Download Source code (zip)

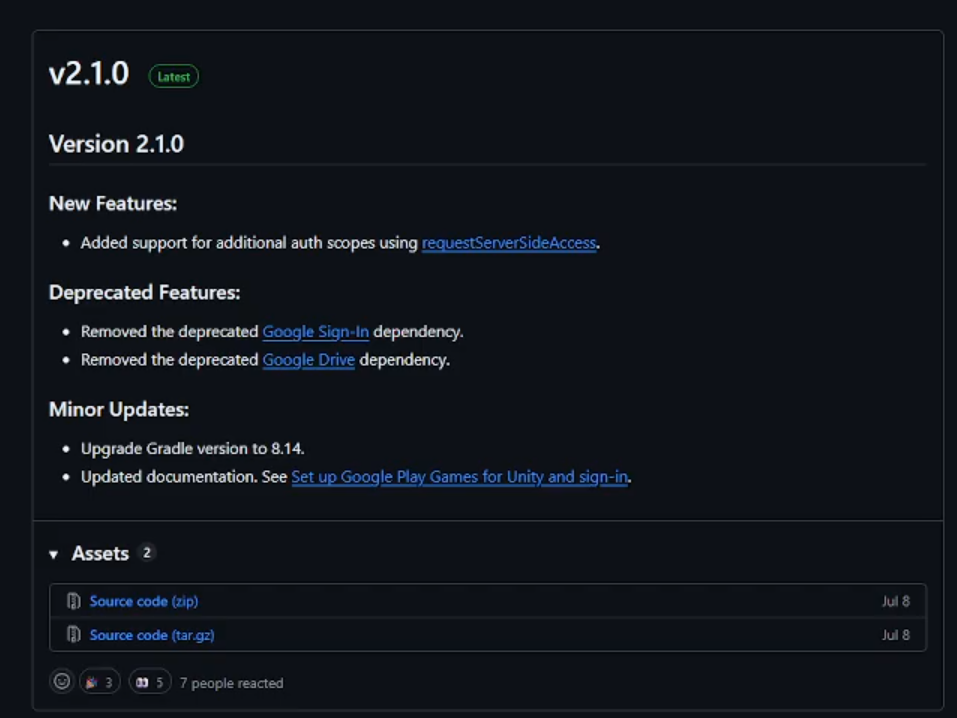click(x=143, y=601)
